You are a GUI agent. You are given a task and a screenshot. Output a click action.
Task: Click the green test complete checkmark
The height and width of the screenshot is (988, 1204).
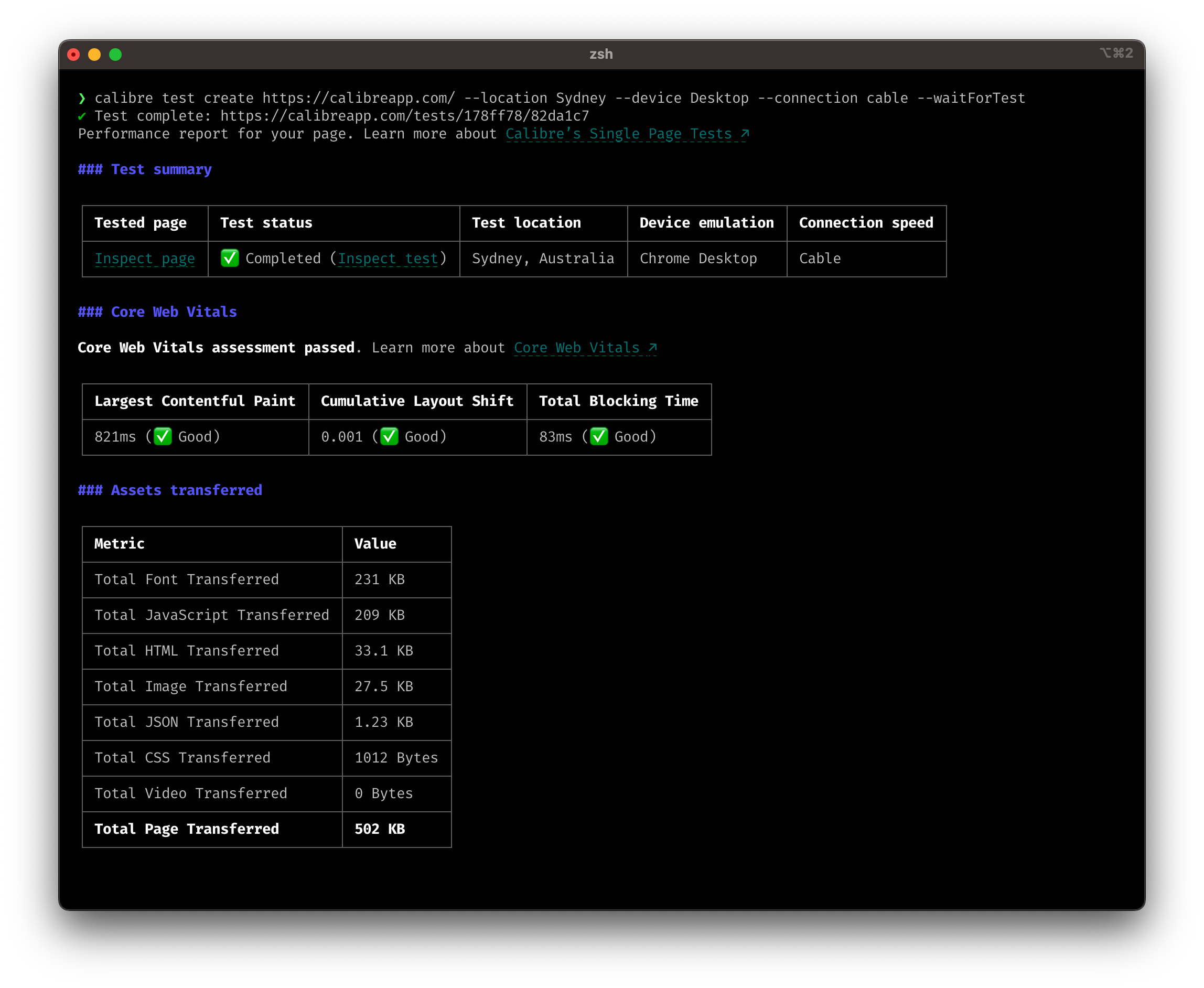[x=83, y=115]
